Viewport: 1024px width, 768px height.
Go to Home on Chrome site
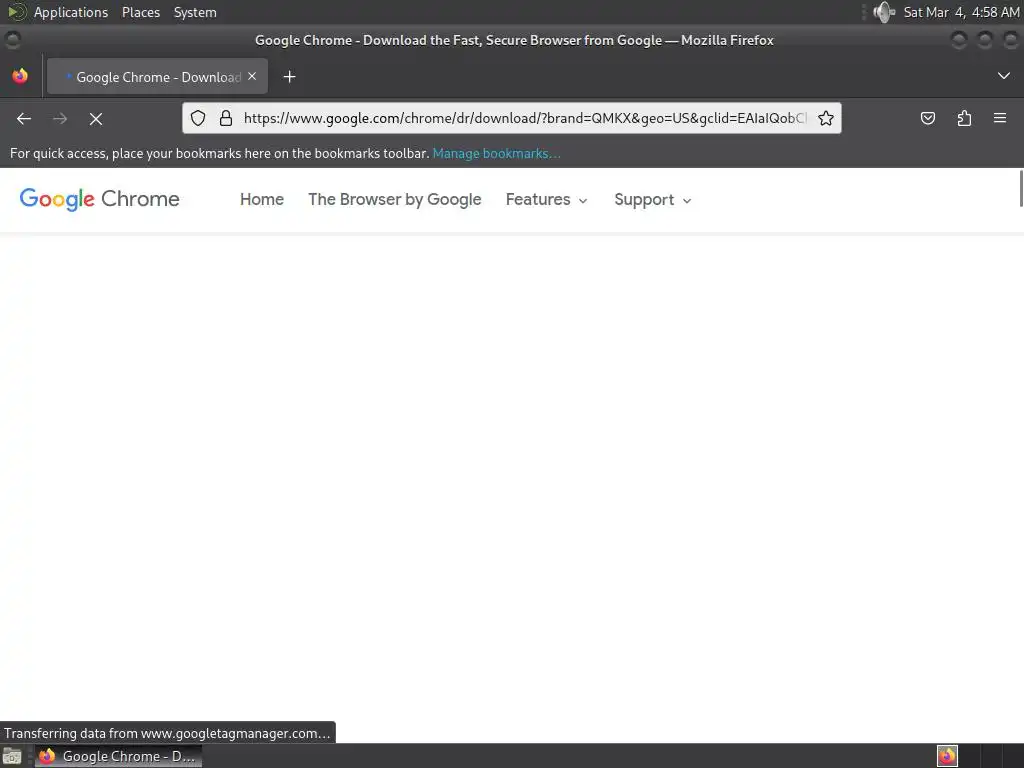coord(262,199)
